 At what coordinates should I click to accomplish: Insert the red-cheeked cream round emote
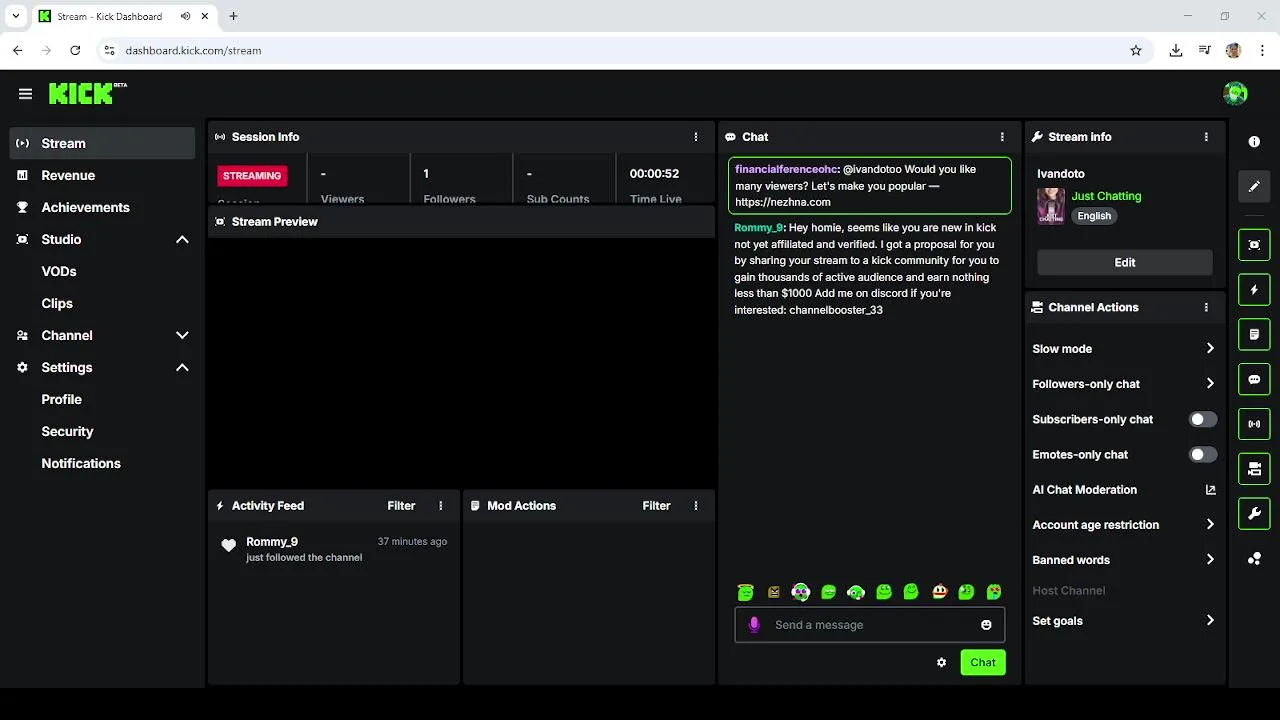(939, 592)
